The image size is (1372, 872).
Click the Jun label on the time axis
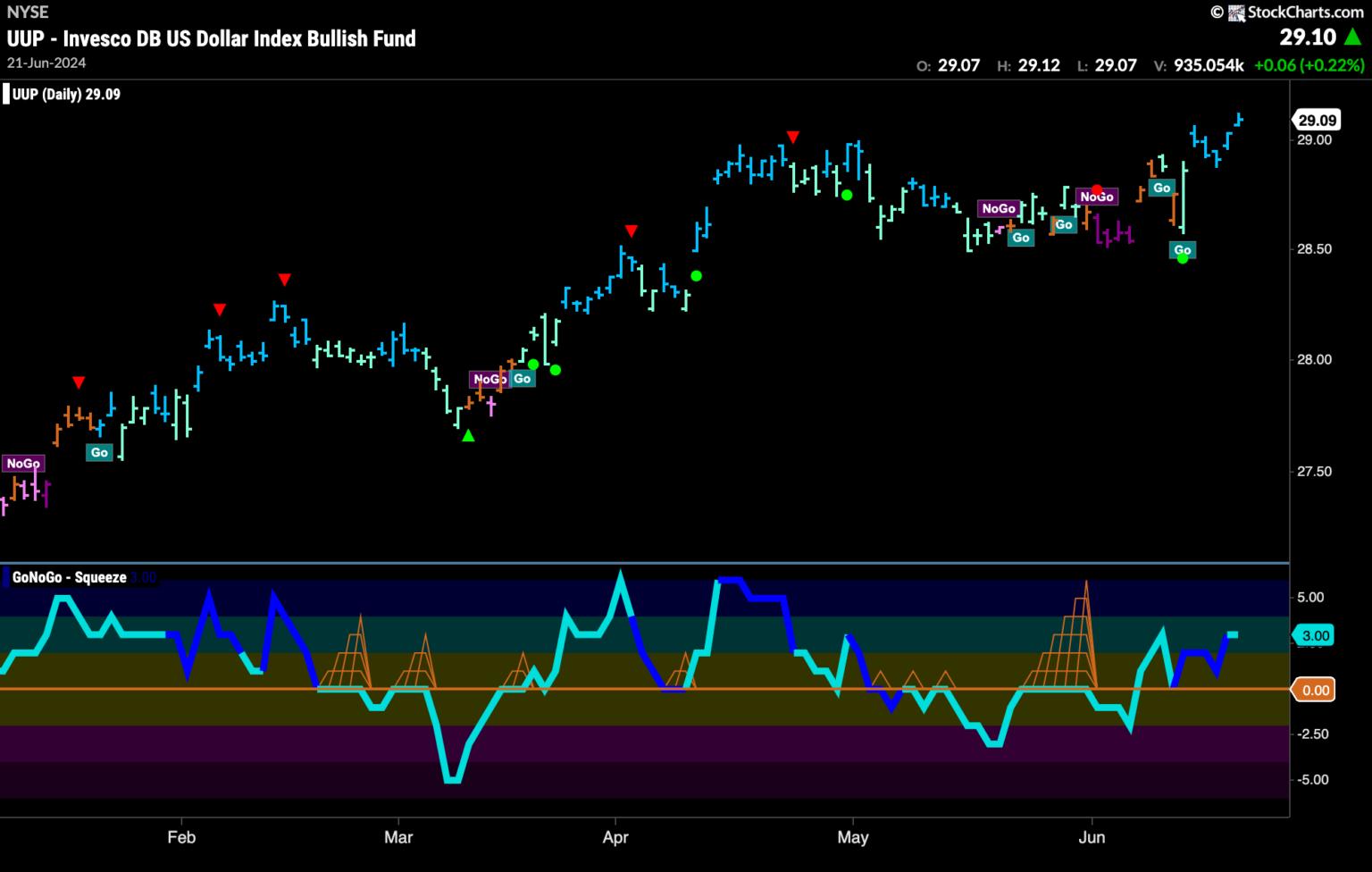click(x=1092, y=837)
